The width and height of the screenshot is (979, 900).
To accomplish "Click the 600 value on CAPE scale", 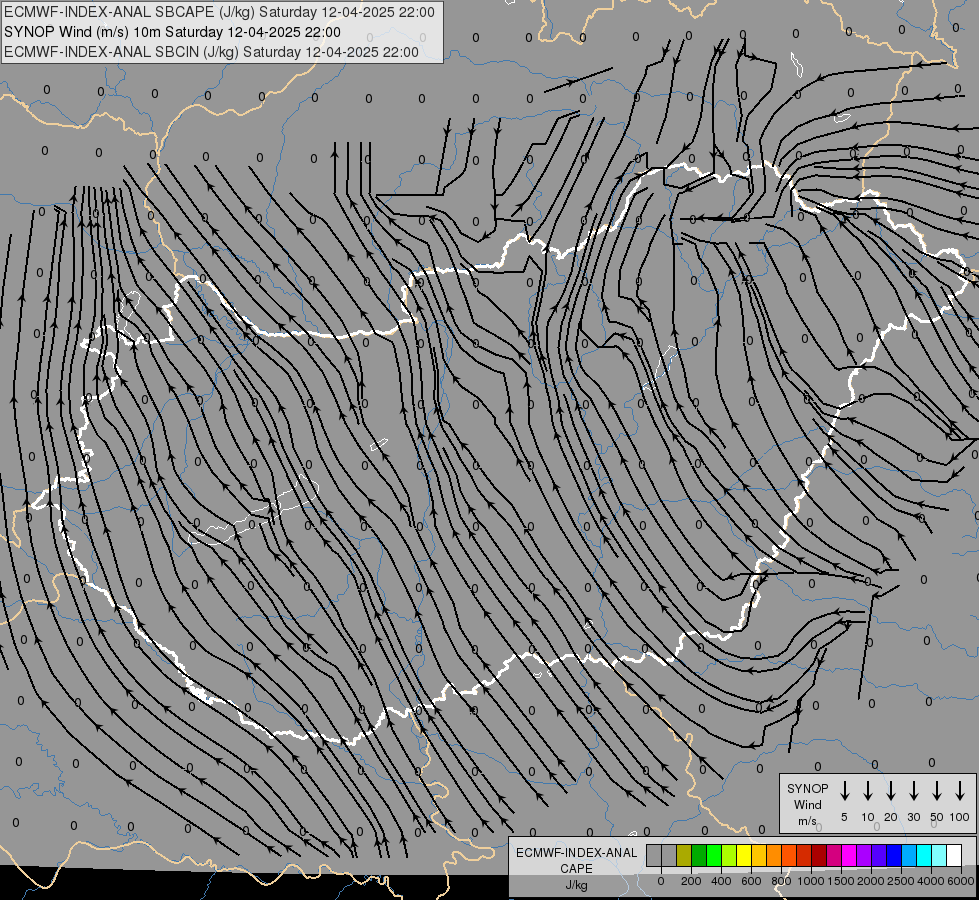I will point(751,881).
